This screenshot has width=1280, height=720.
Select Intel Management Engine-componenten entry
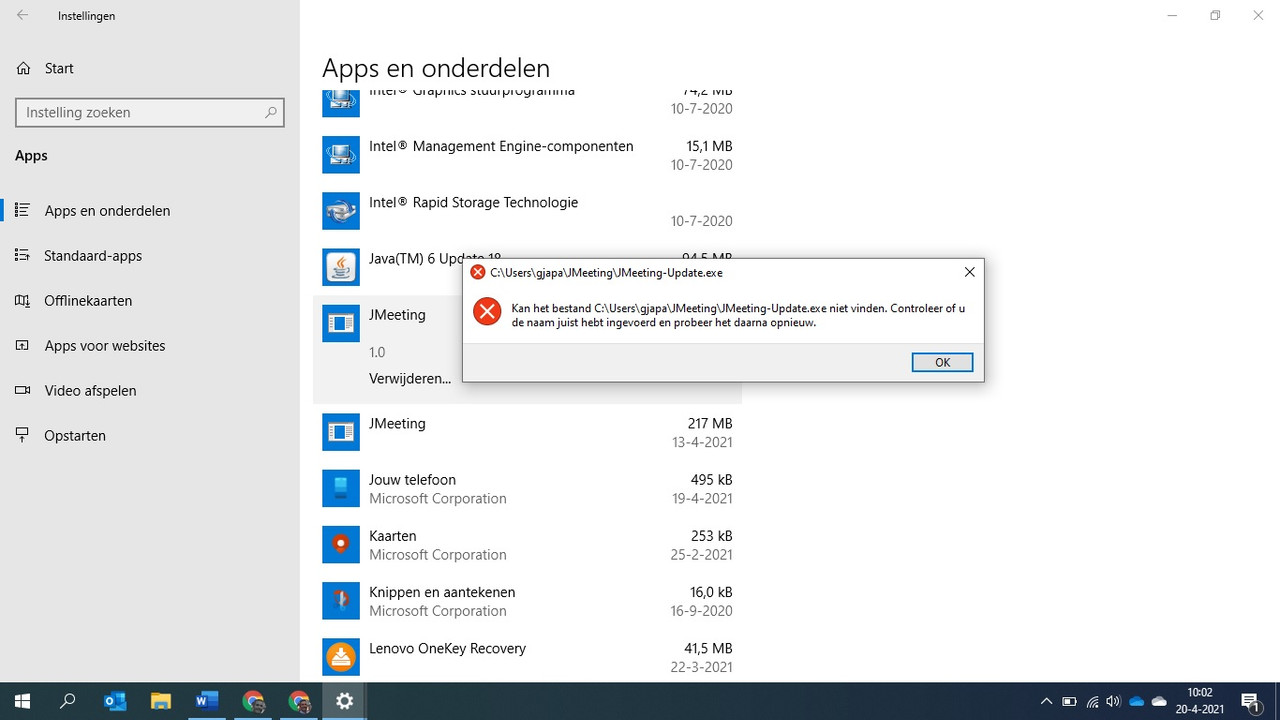pyautogui.click(x=527, y=155)
